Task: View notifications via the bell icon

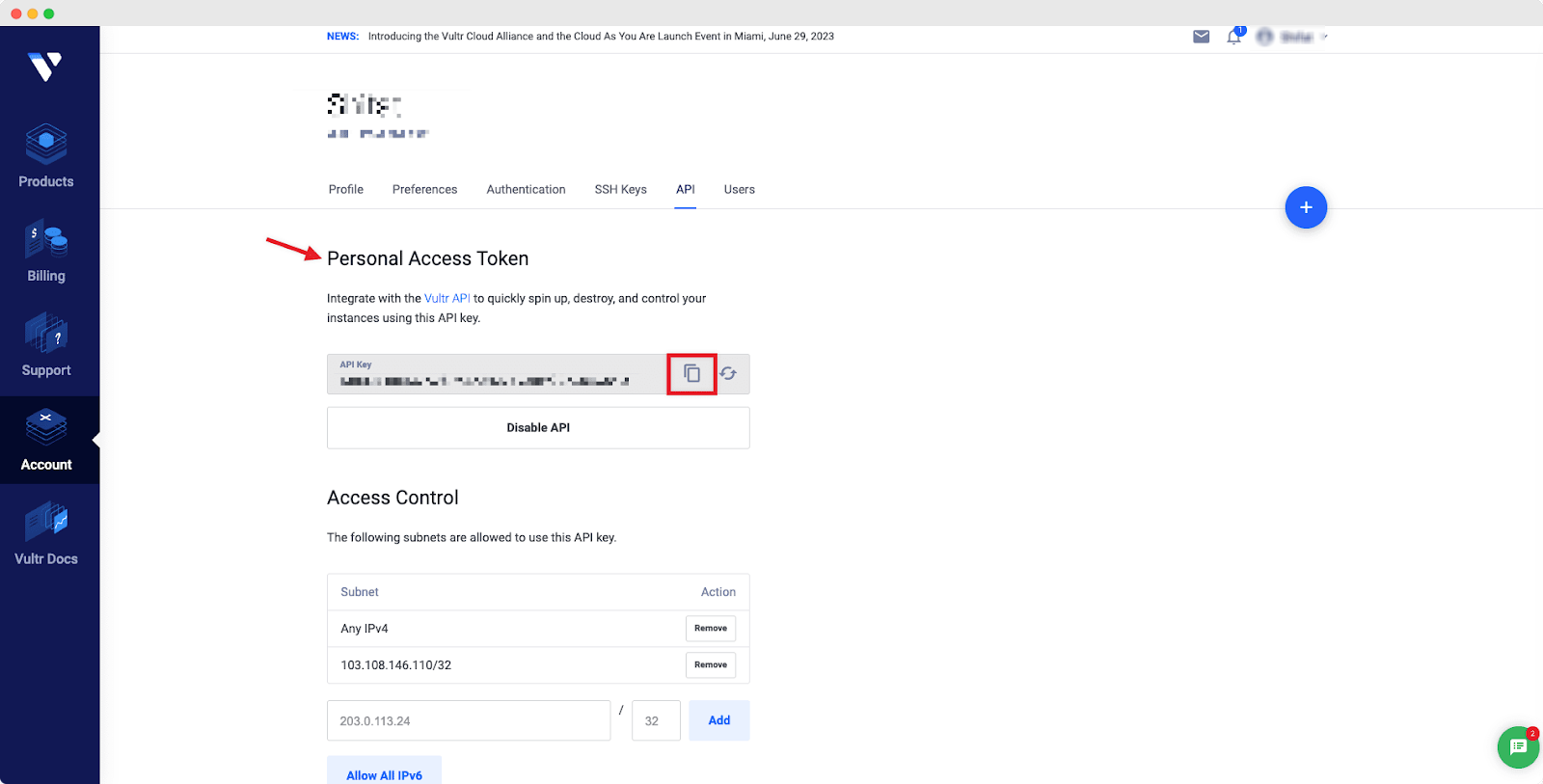Action: (x=1233, y=36)
